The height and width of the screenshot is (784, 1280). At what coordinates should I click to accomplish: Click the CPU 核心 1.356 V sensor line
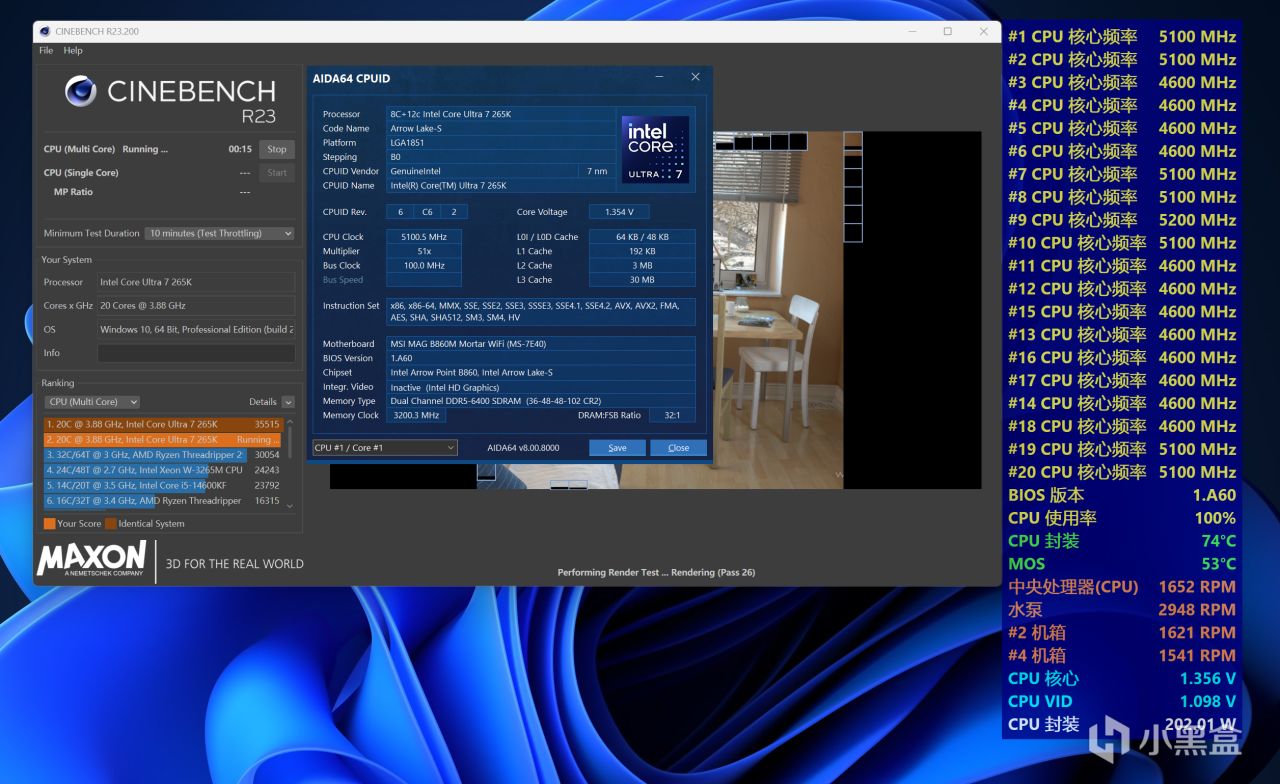[x=1122, y=678]
